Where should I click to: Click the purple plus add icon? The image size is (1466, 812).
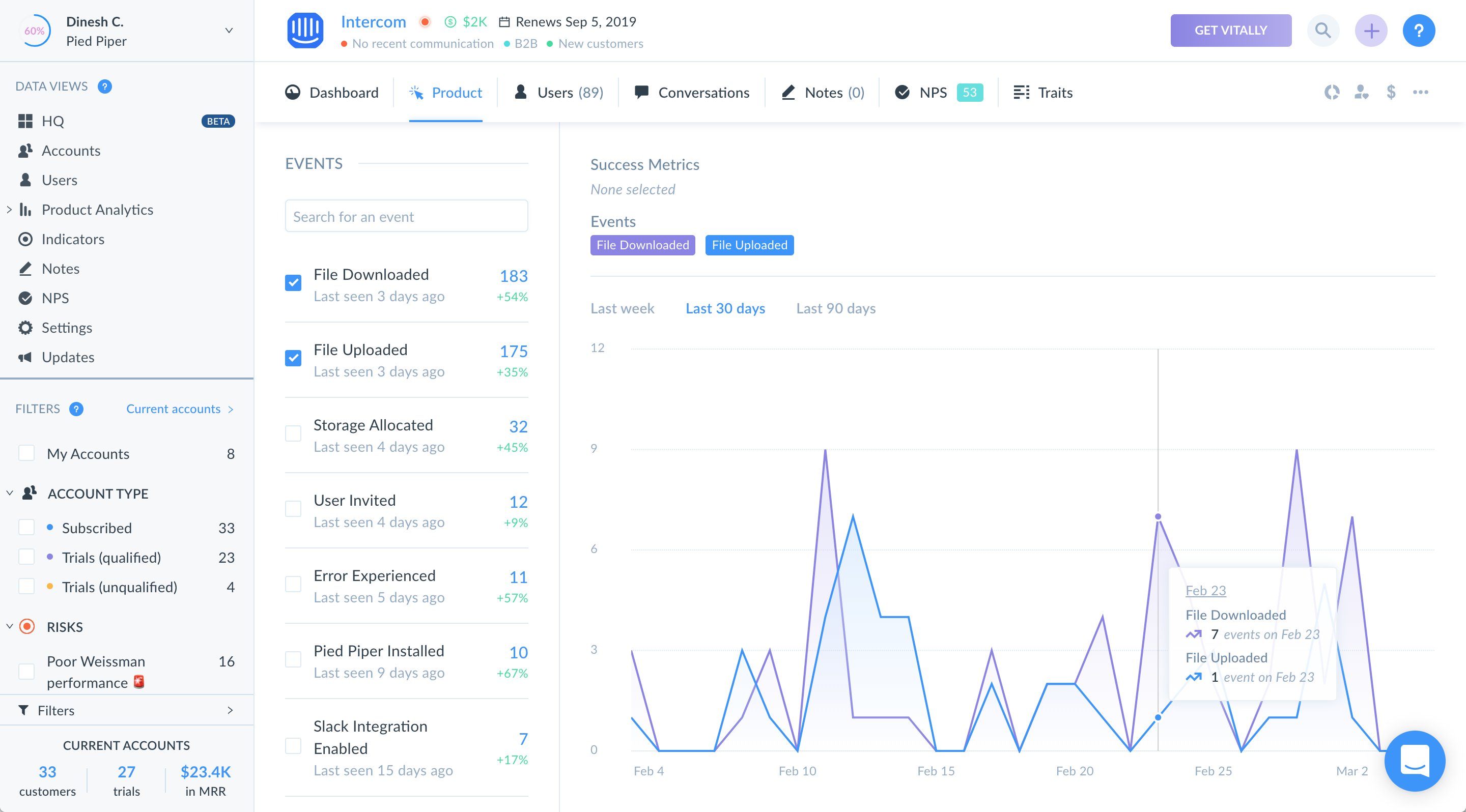point(1370,30)
